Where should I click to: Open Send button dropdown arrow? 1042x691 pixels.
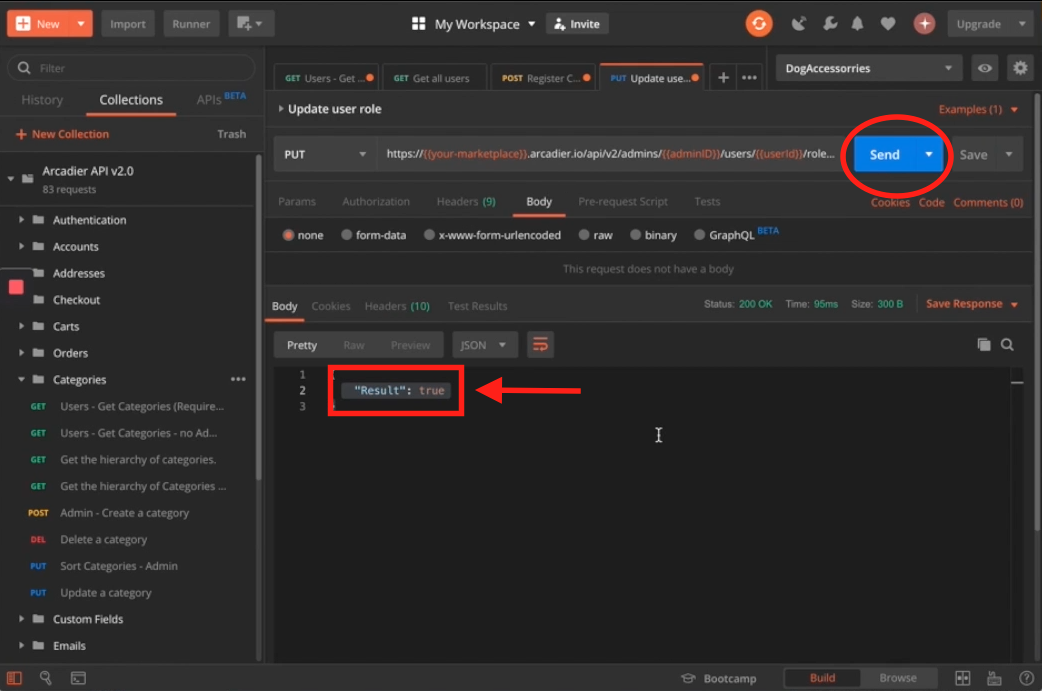929,154
